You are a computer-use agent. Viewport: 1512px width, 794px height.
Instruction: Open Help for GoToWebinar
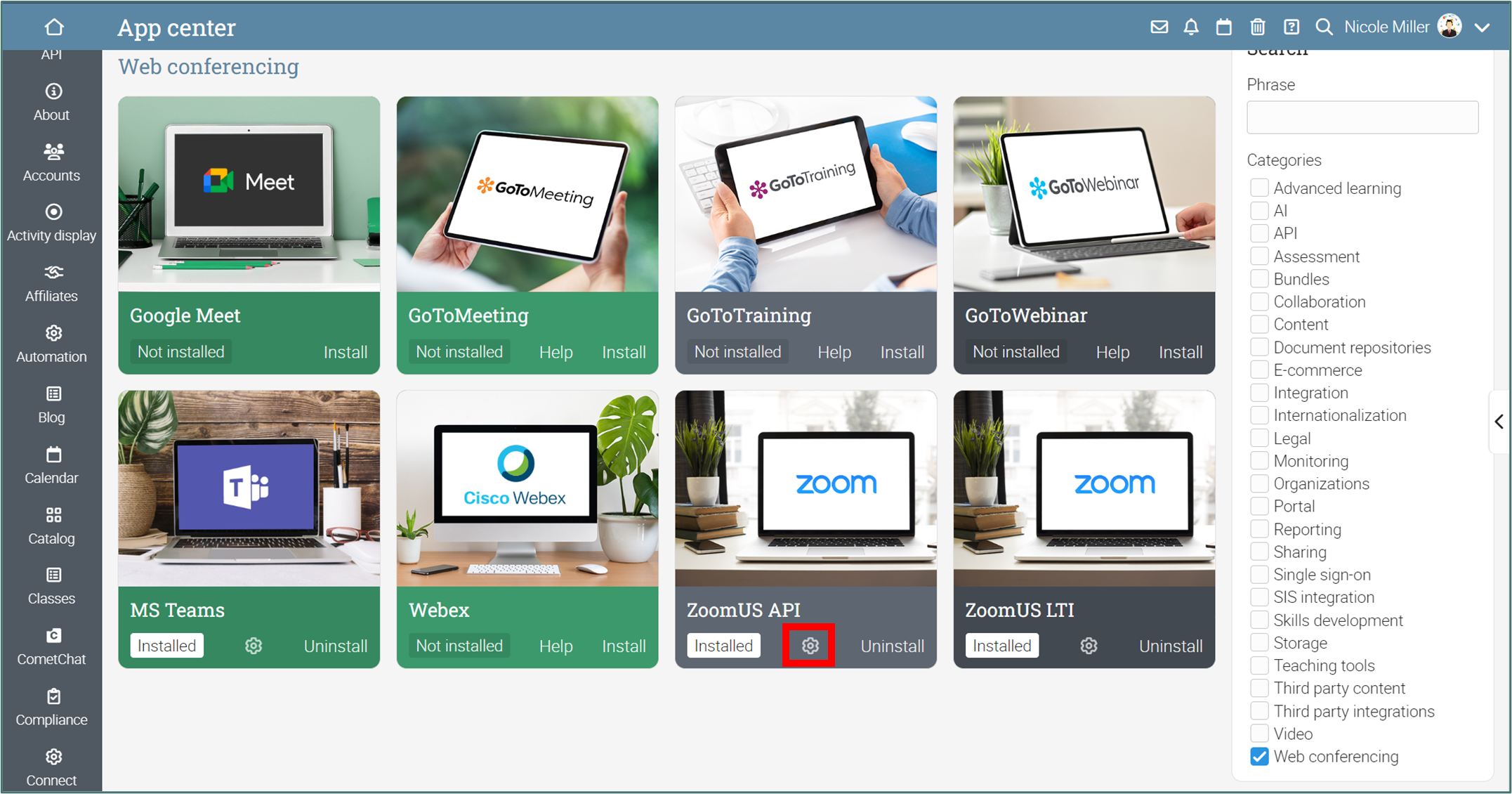coord(1112,352)
